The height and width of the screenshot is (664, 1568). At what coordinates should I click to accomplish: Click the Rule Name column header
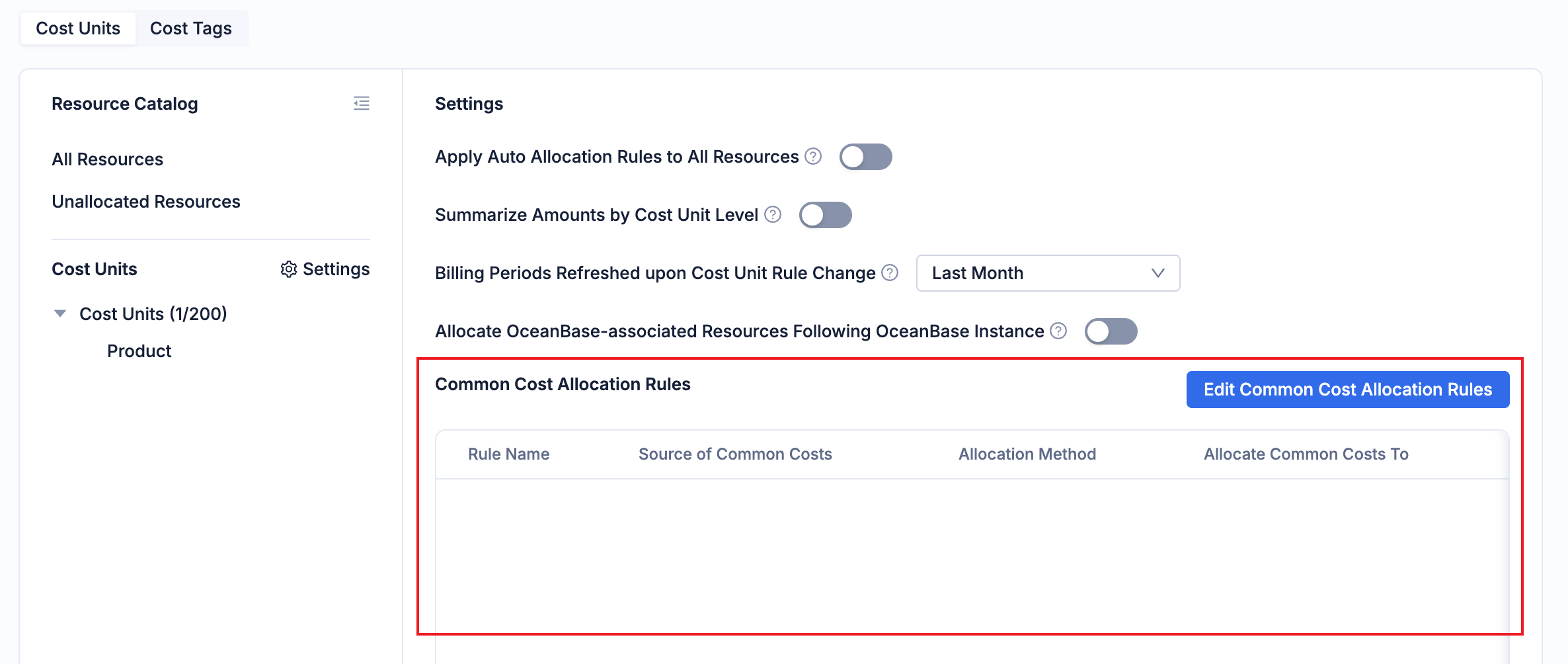508,454
